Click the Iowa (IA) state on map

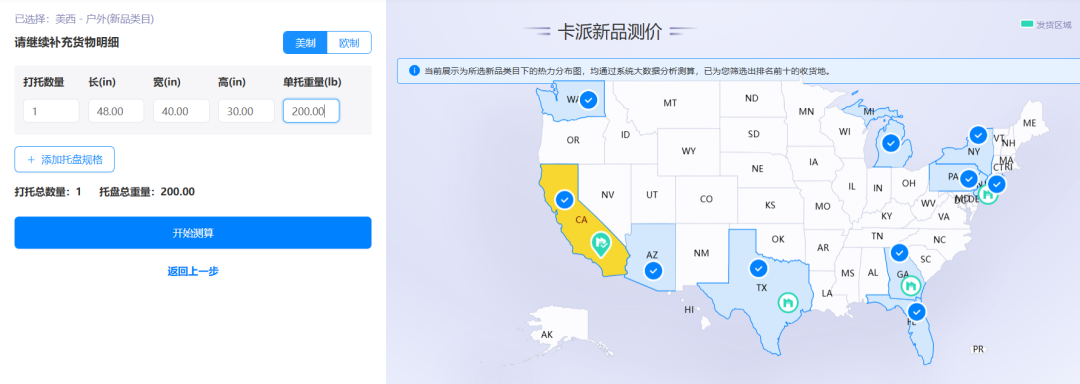tap(814, 162)
